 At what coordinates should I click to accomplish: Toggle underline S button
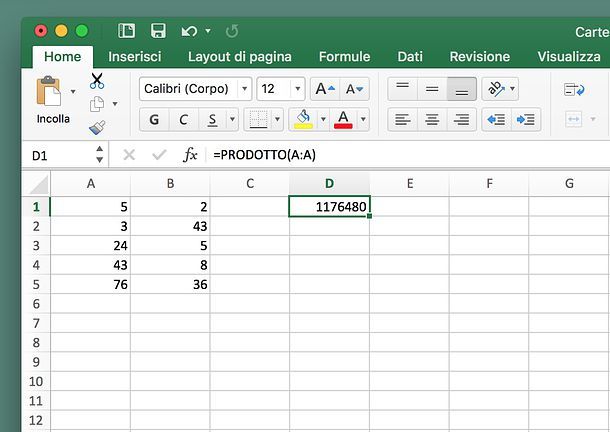(212, 119)
